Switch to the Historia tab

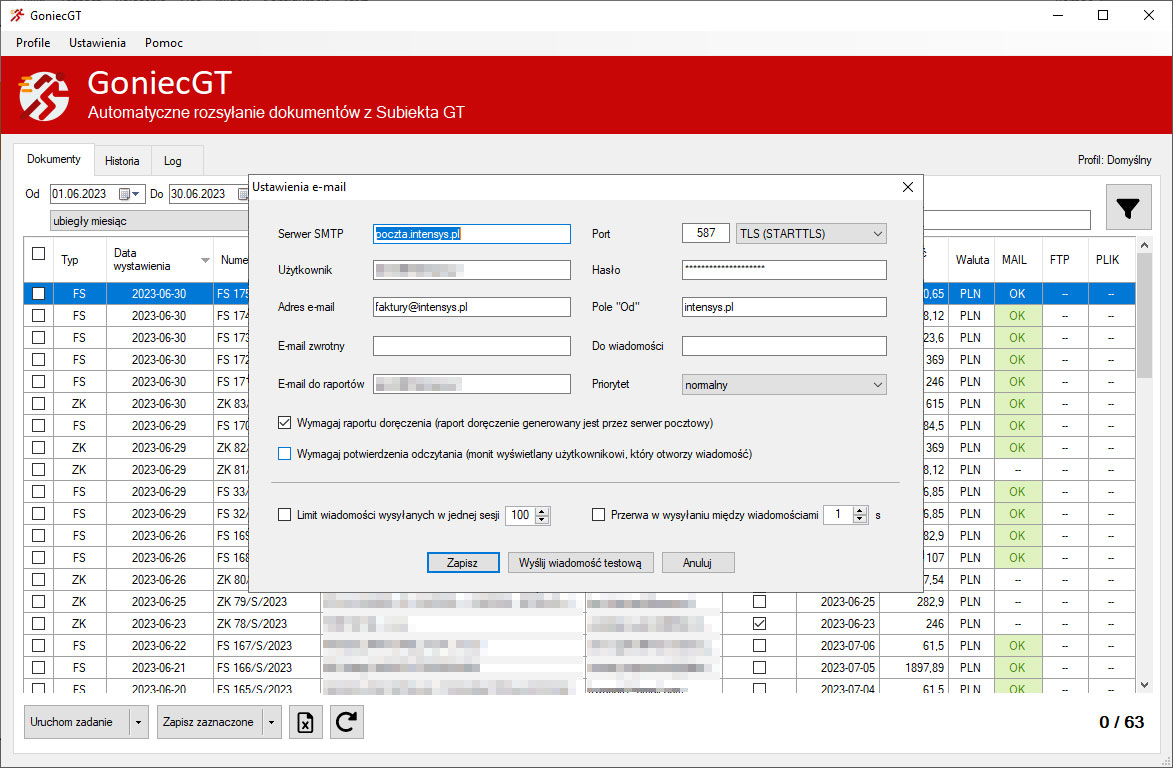[122, 161]
